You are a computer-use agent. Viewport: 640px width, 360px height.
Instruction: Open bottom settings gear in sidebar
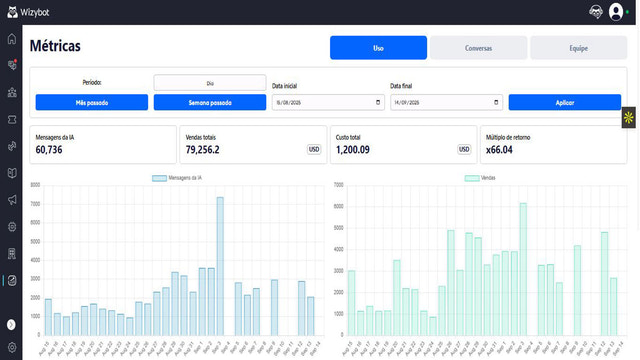12,347
